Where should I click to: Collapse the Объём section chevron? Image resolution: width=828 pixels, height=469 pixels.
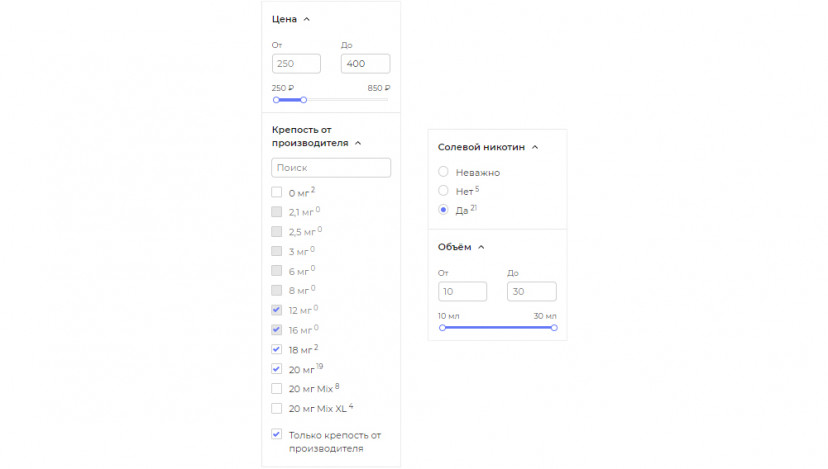coord(481,247)
